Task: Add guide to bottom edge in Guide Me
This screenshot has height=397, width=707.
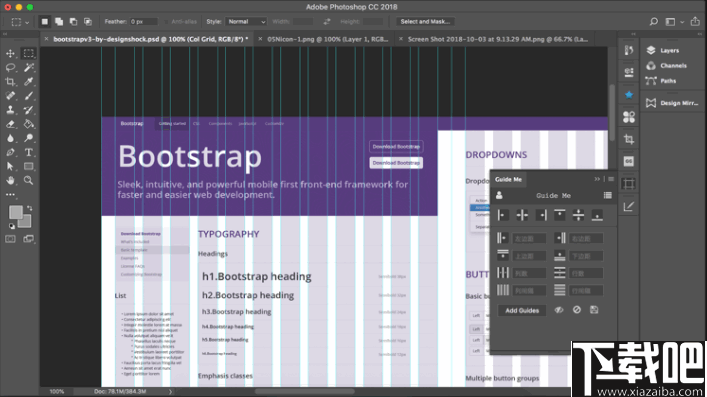Action: click(x=597, y=215)
